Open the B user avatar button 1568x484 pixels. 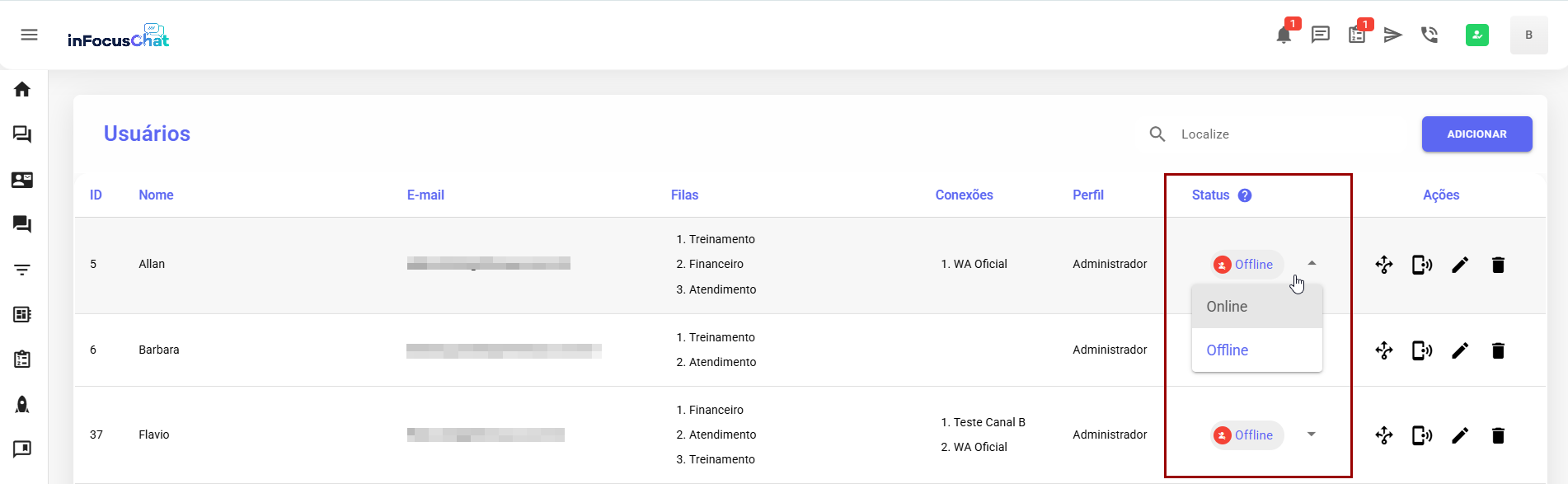1528,35
